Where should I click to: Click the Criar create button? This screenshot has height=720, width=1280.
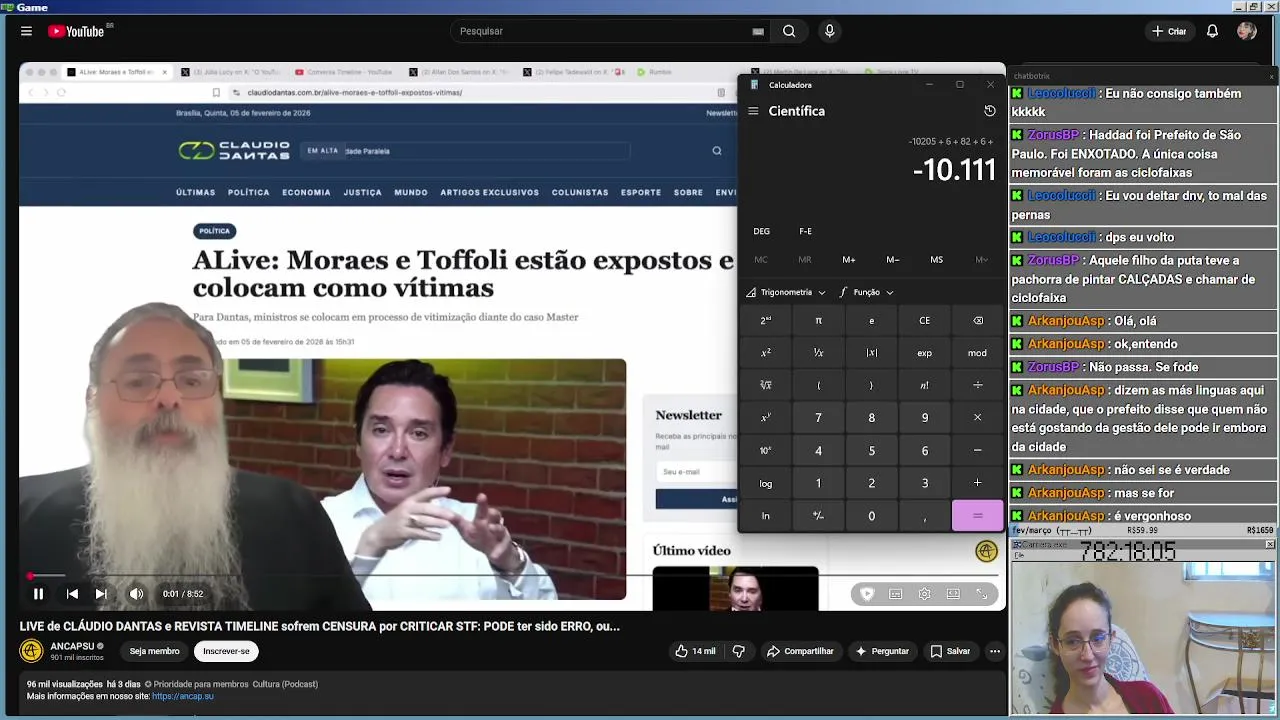[1168, 31]
